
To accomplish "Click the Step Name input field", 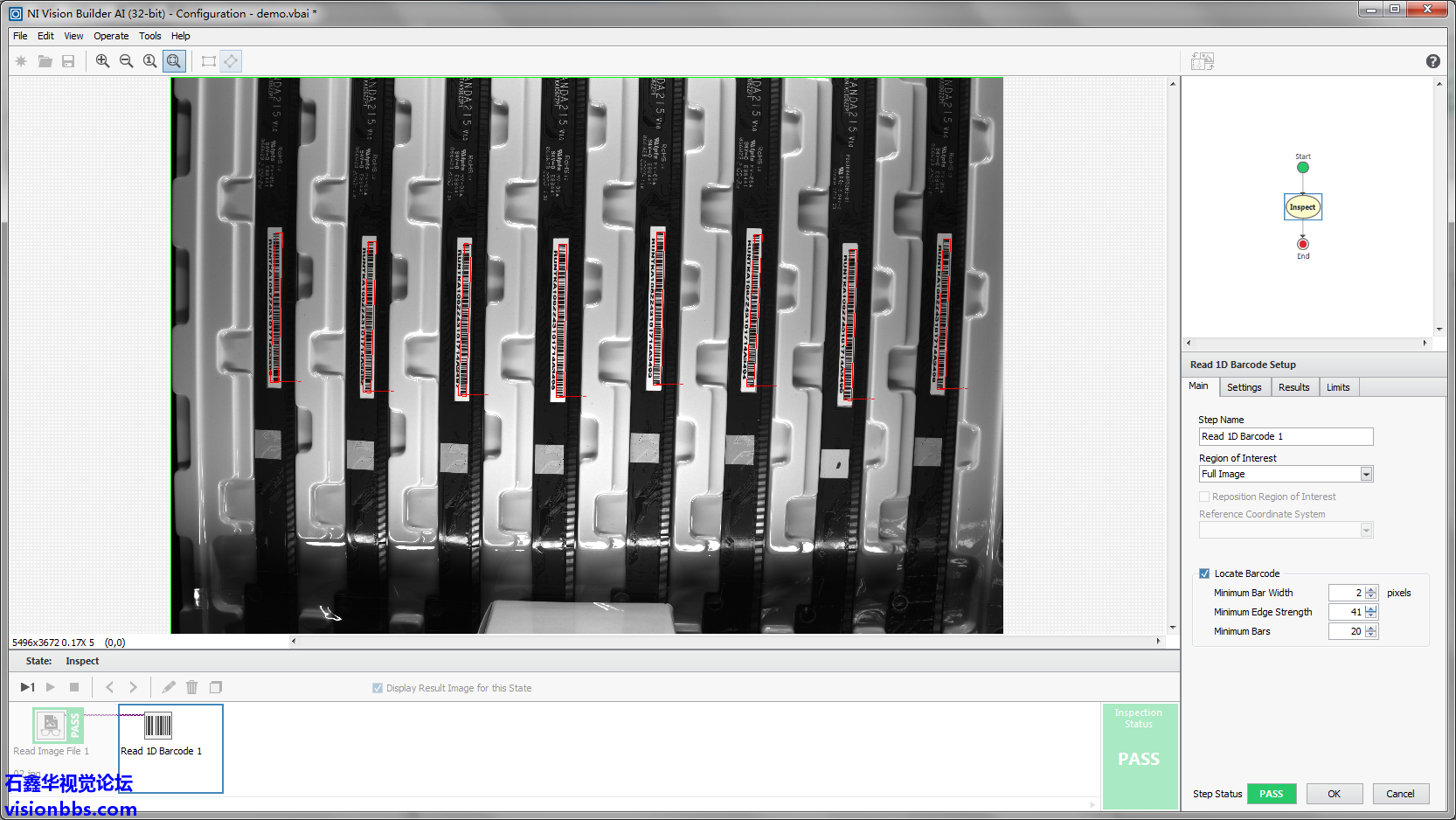I will coord(1285,436).
